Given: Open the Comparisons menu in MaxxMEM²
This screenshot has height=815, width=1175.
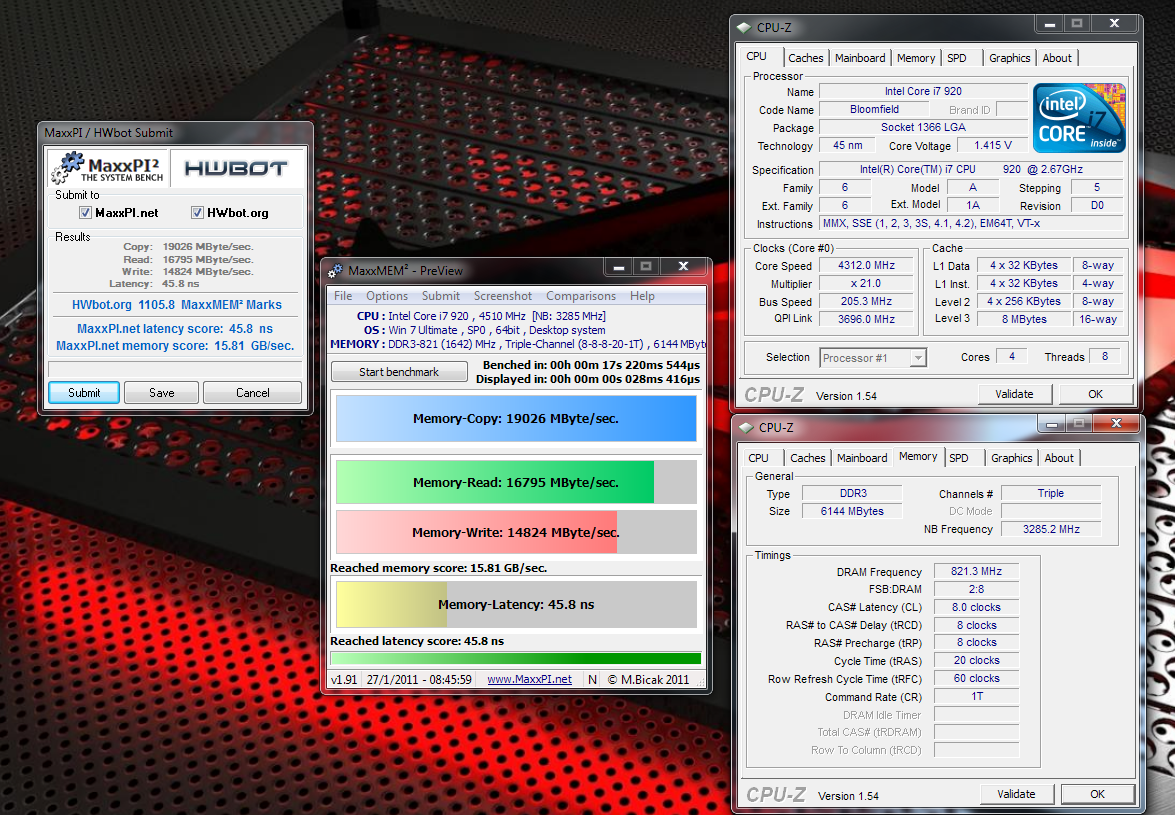Looking at the screenshot, I should click(581, 296).
